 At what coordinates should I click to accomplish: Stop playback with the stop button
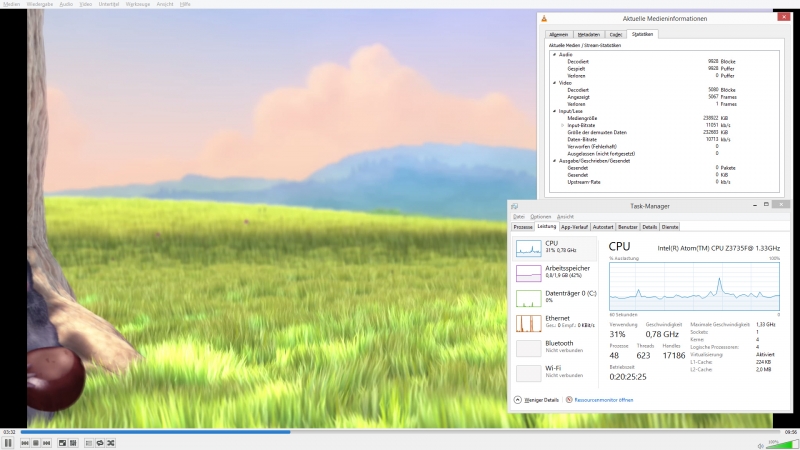36,443
